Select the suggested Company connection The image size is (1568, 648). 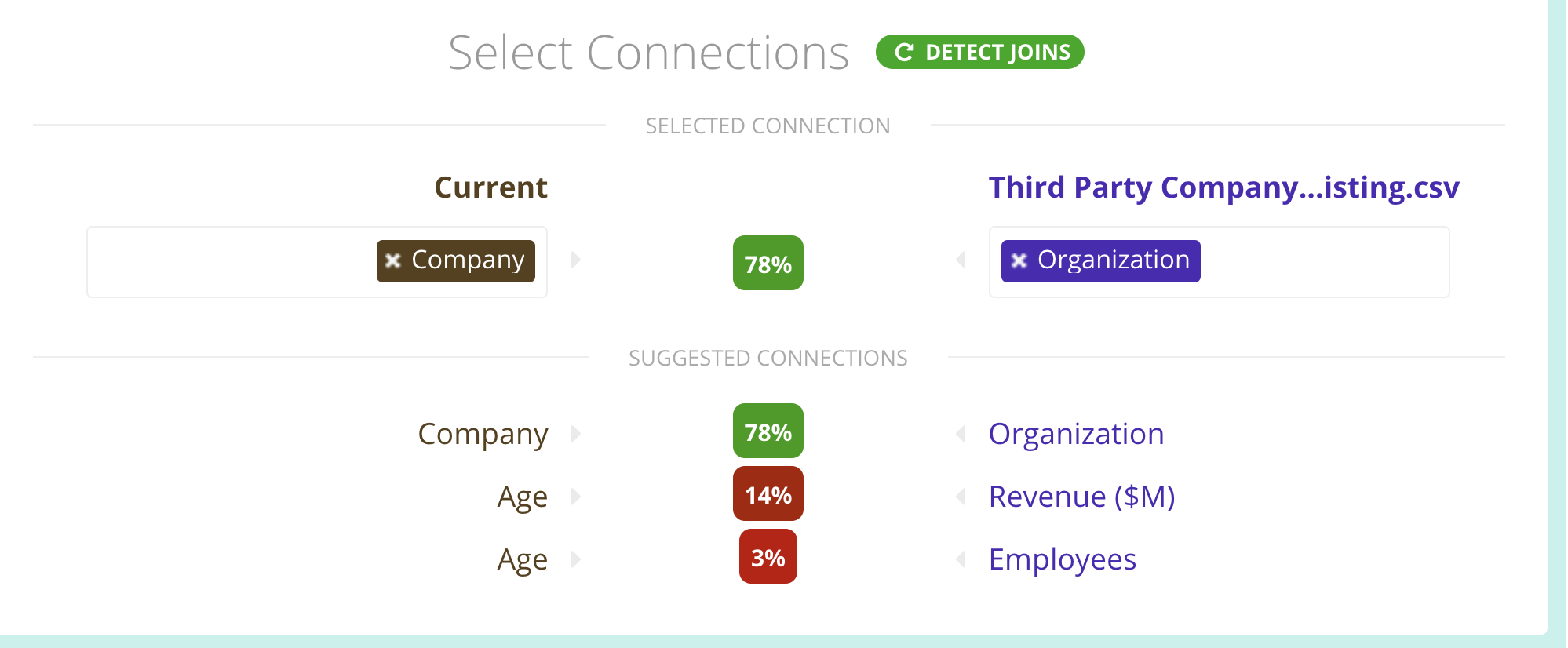[x=483, y=434]
